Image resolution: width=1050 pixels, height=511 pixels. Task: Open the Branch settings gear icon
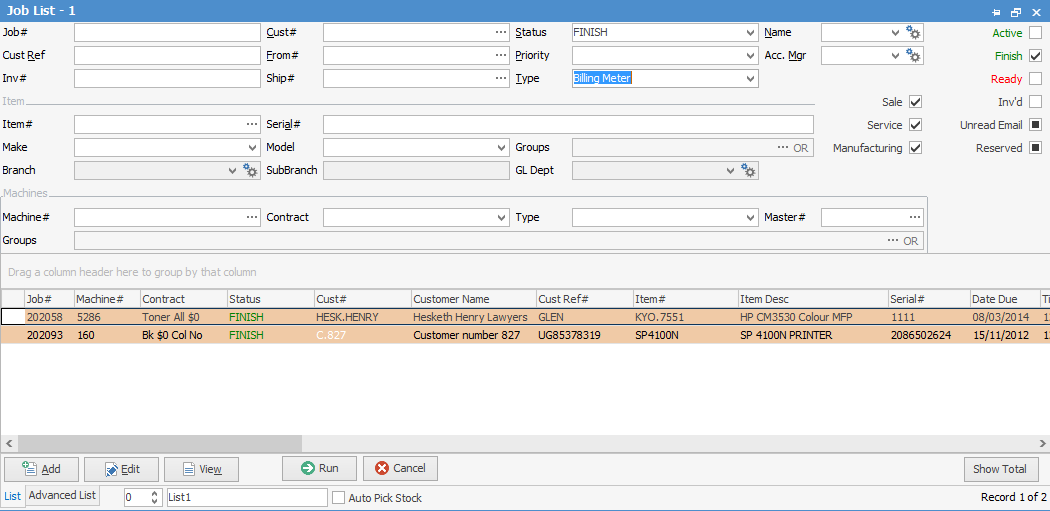(250, 171)
